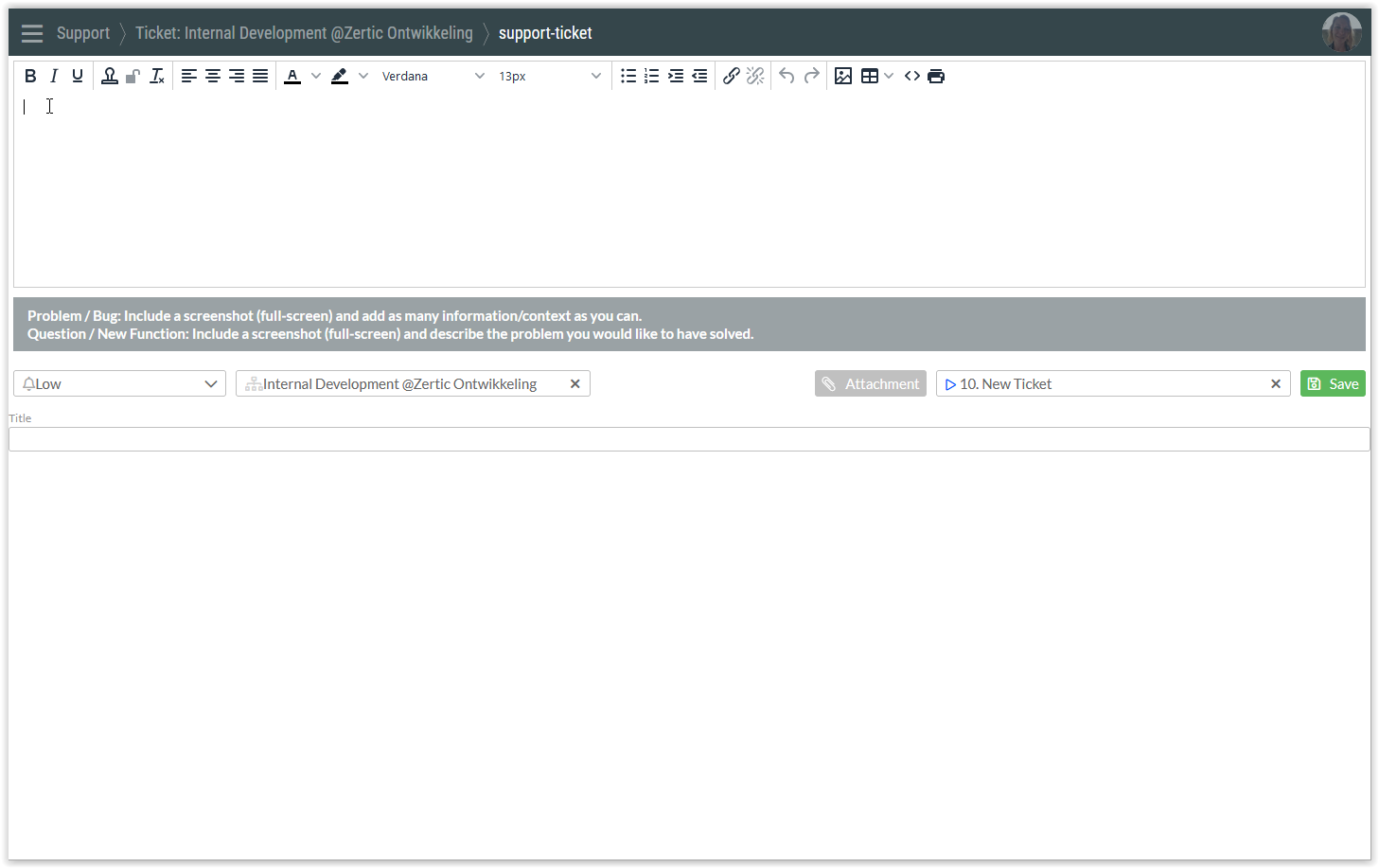Undo the last edit
Viewport: 1379px width, 868px height.
787,76
